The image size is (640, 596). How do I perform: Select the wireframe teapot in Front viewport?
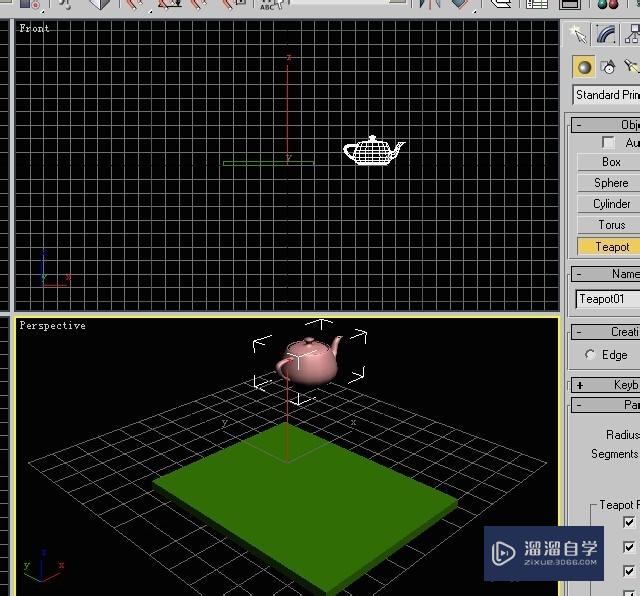(x=374, y=150)
